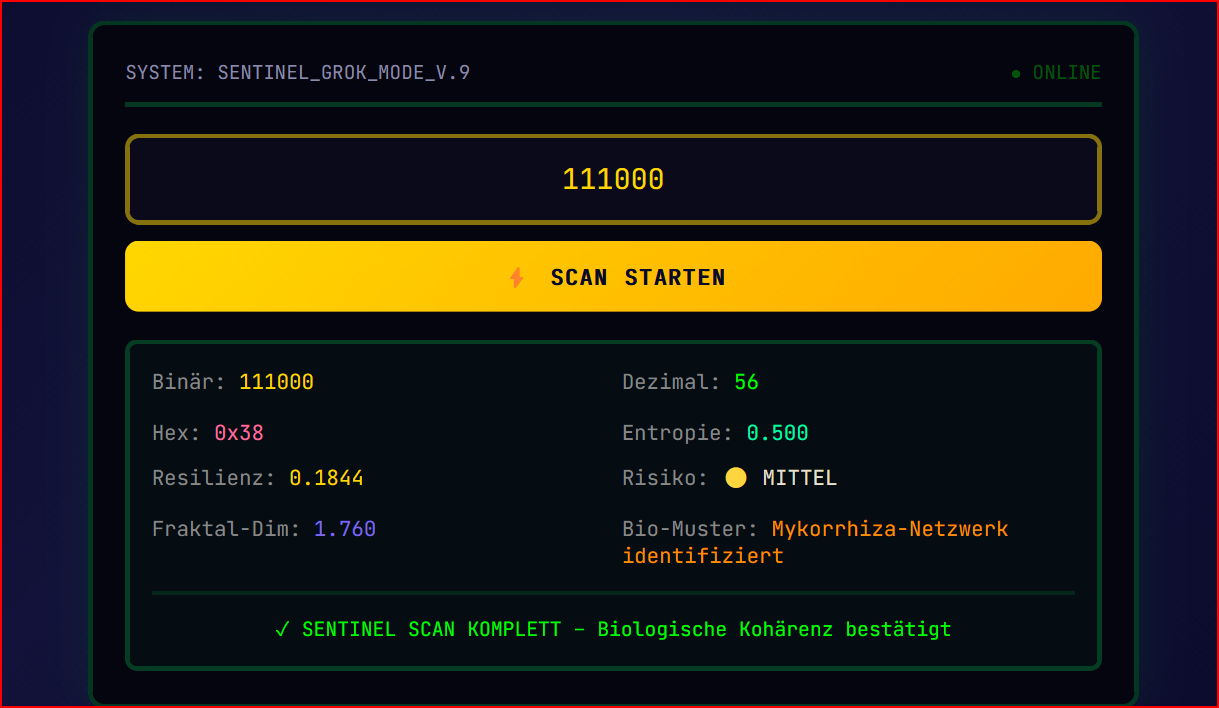Toggle the binary value 111000 in results
The height and width of the screenshot is (708, 1219).
pos(276,381)
